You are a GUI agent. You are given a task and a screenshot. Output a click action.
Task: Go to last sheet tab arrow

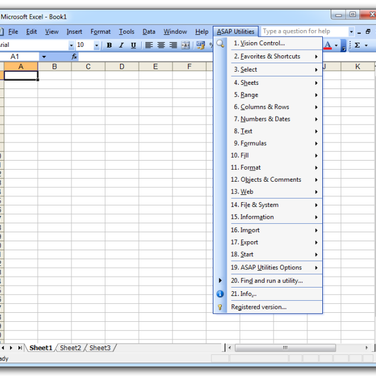tap(20, 348)
